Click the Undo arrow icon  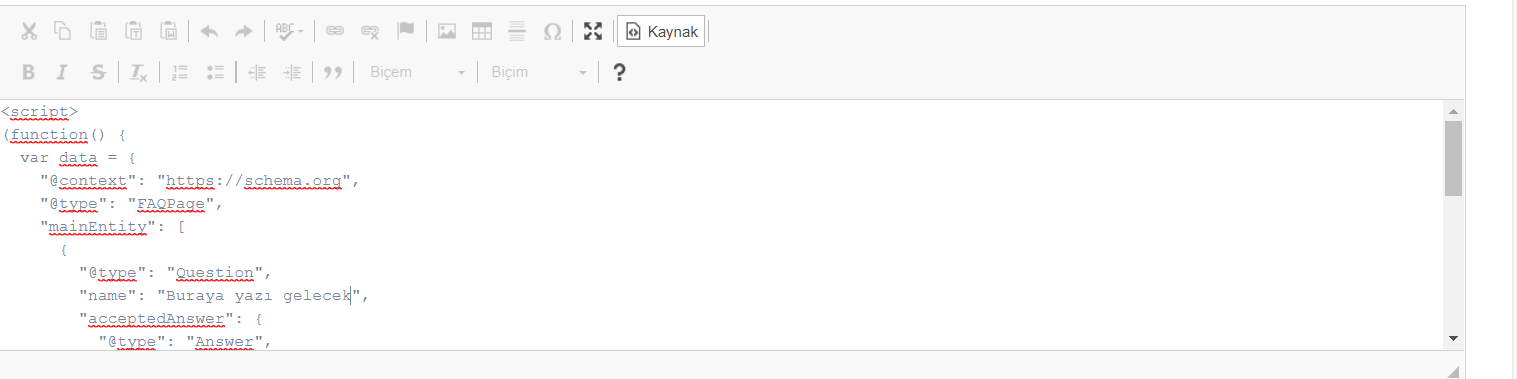point(209,31)
